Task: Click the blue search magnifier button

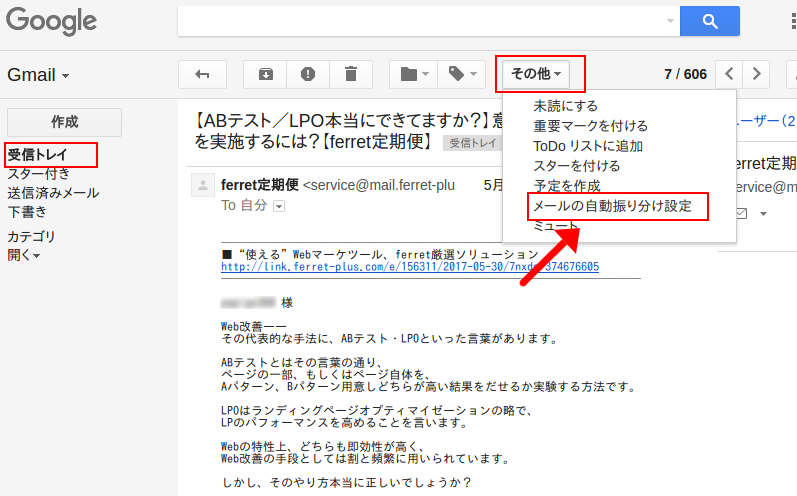Action: [710, 21]
